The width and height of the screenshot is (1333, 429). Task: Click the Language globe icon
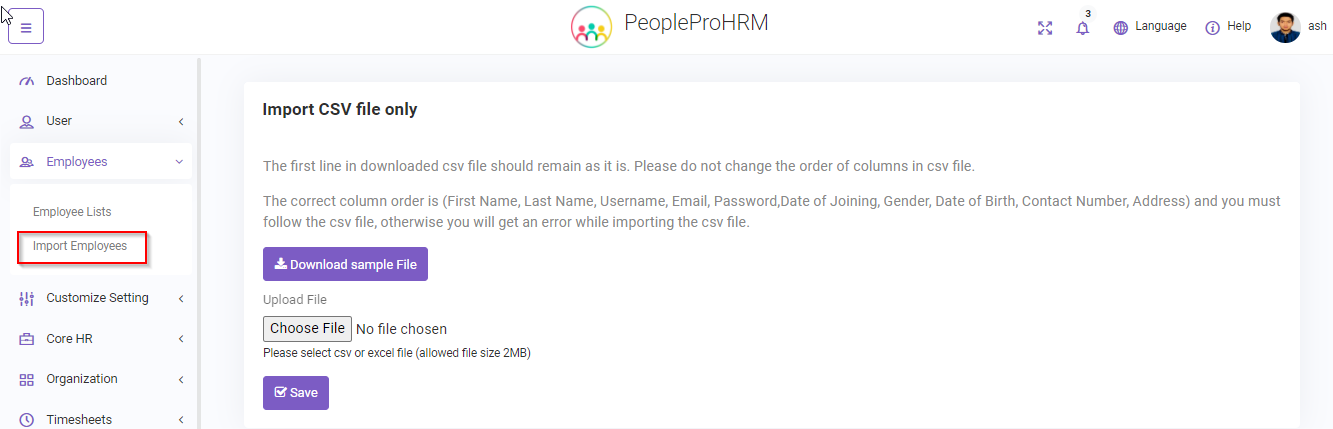1121,28
